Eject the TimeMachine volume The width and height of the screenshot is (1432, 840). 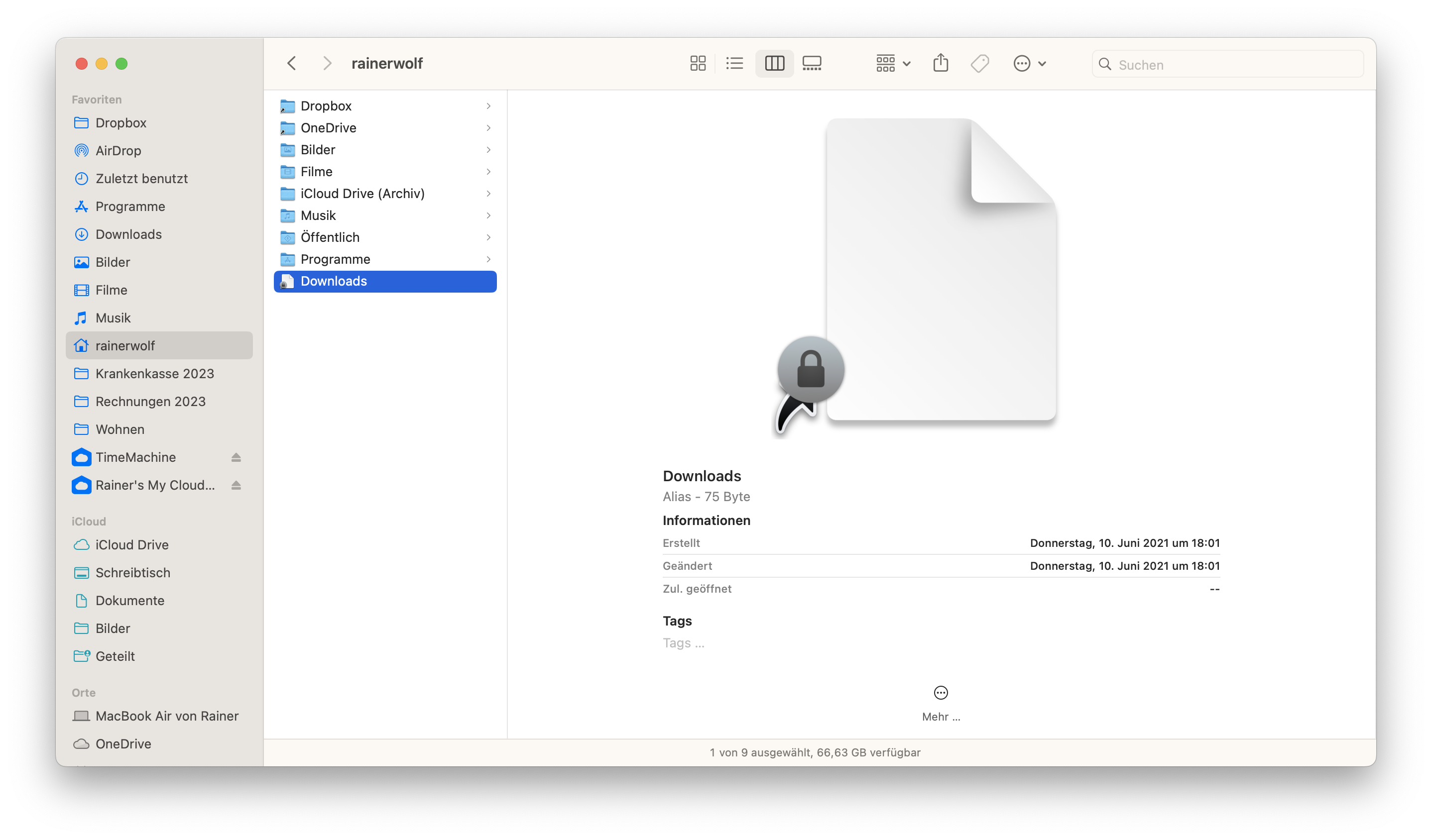(x=236, y=457)
